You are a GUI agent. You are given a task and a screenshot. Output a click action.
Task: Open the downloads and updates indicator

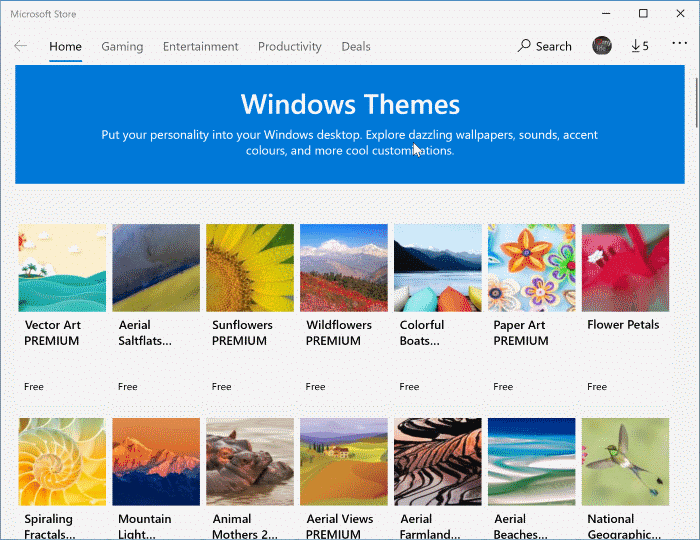click(x=640, y=46)
